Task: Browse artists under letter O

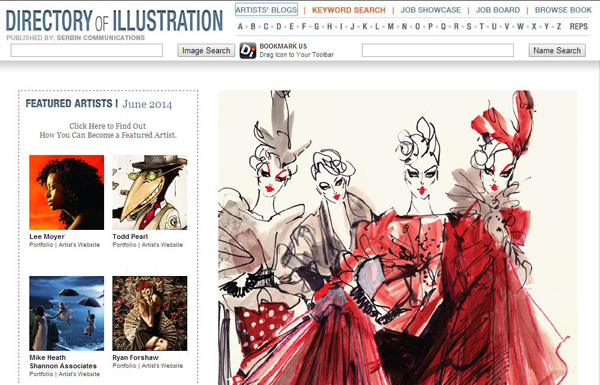Action: click(417, 26)
